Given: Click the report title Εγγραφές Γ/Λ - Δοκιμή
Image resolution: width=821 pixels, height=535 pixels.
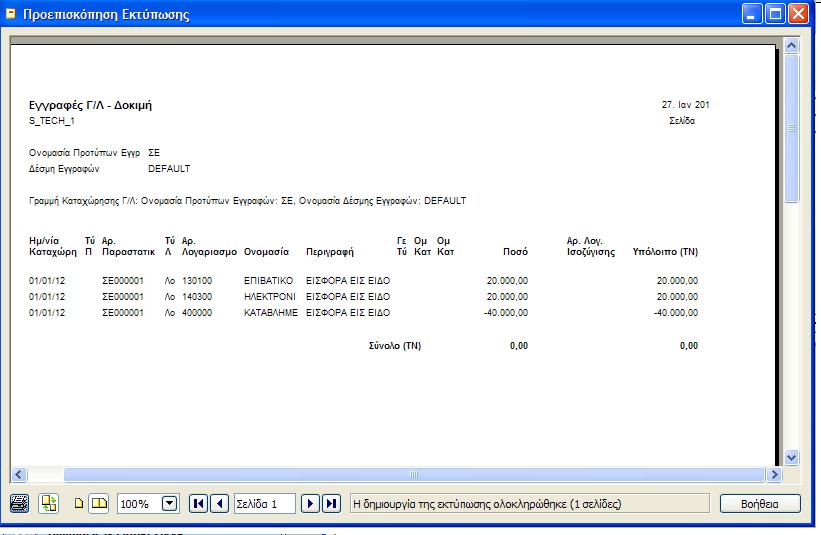Looking at the screenshot, I should [90, 105].
